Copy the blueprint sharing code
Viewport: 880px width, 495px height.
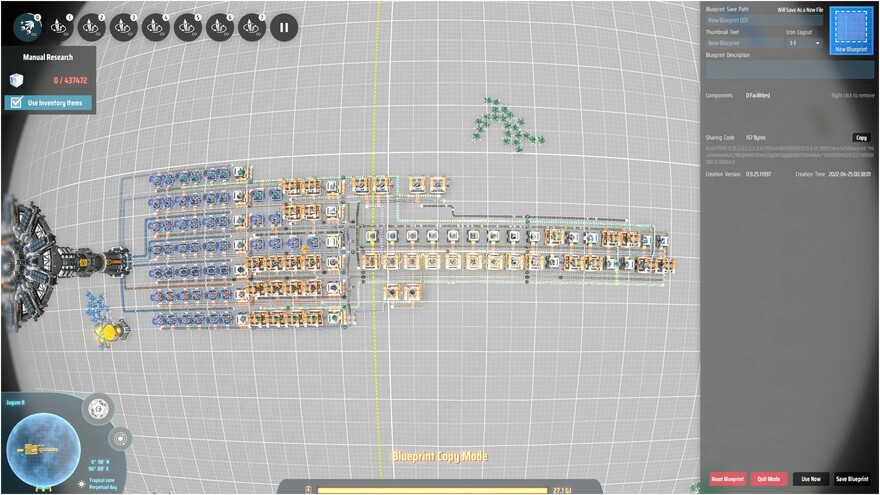(x=860, y=138)
